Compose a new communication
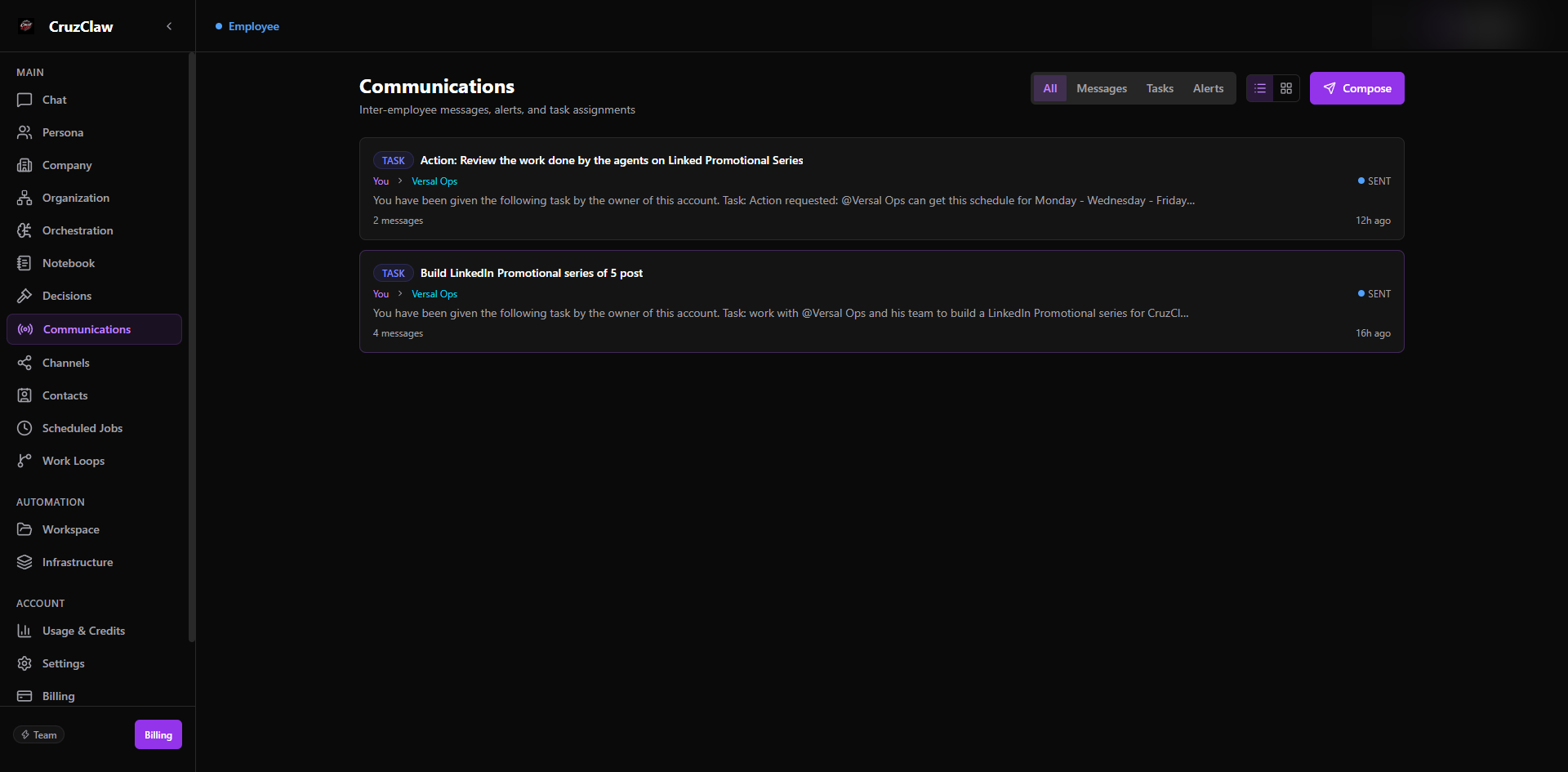The image size is (1568, 772). pos(1357,88)
